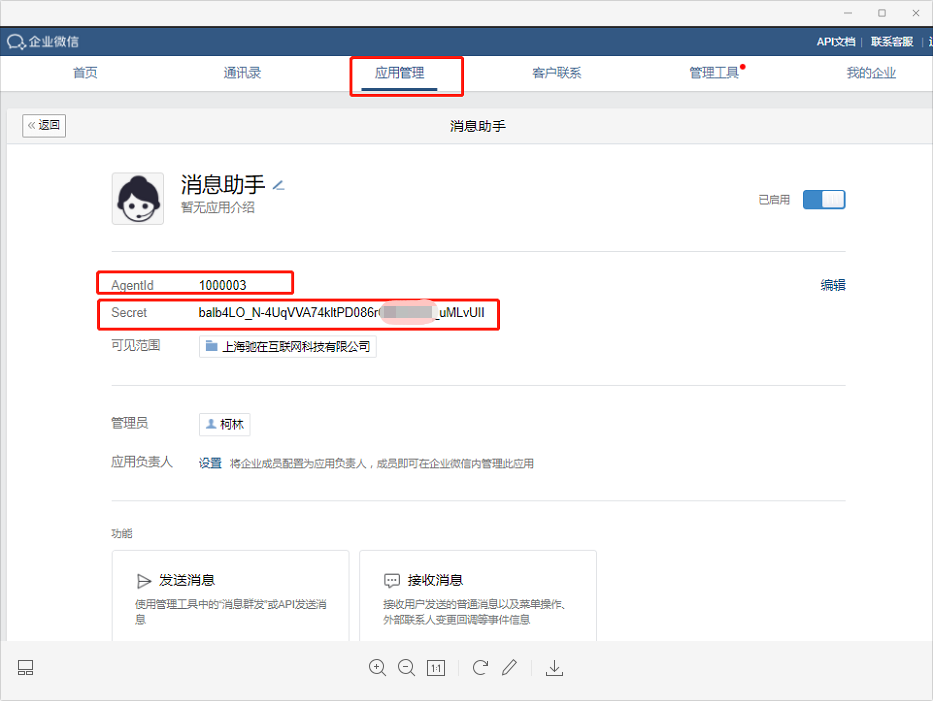The height and width of the screenshot is (701, 933).
Task: Select the AgentId value 1000003
Action: [223, 285]
